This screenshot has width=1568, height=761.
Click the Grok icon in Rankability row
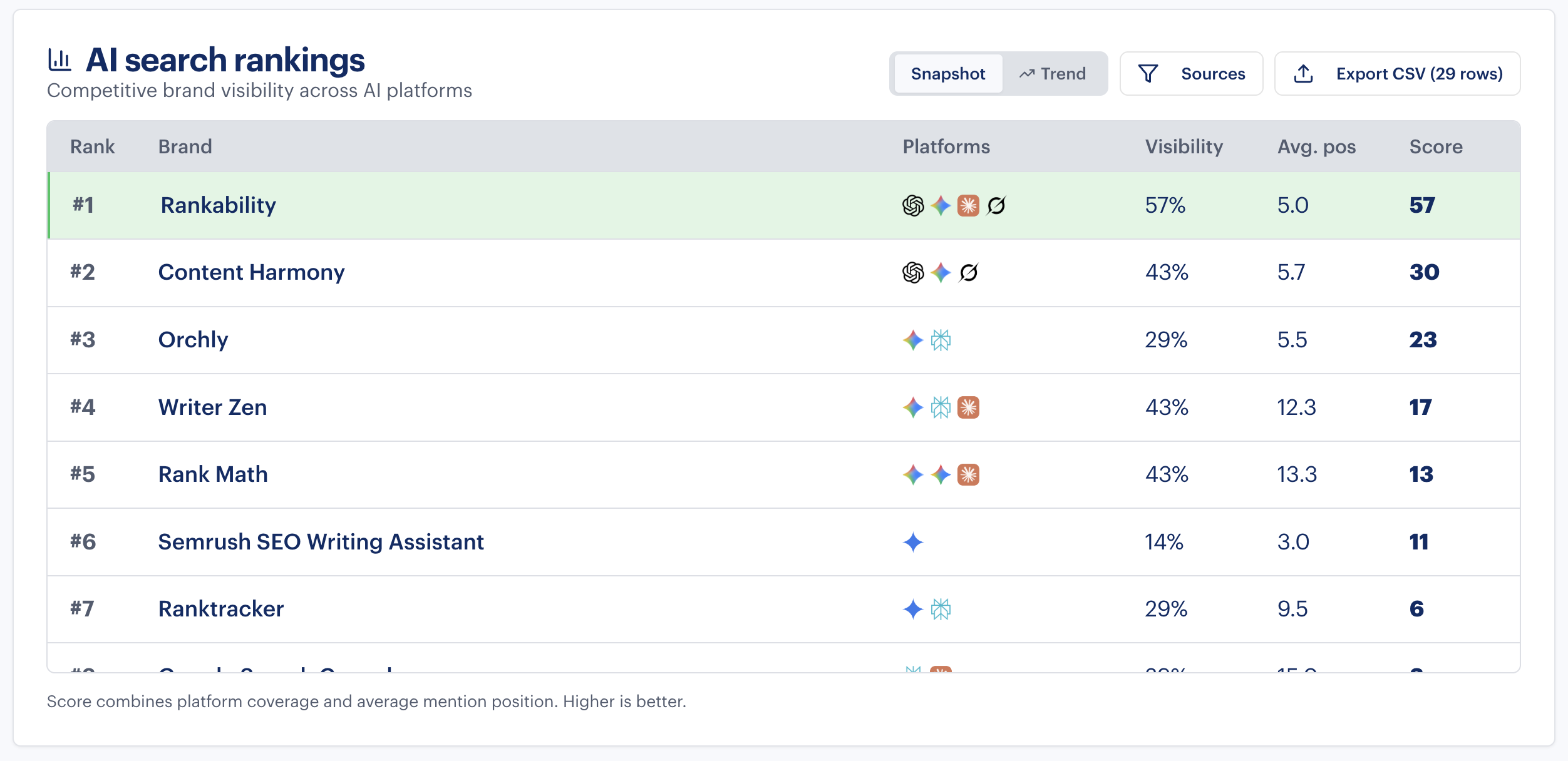996,205
